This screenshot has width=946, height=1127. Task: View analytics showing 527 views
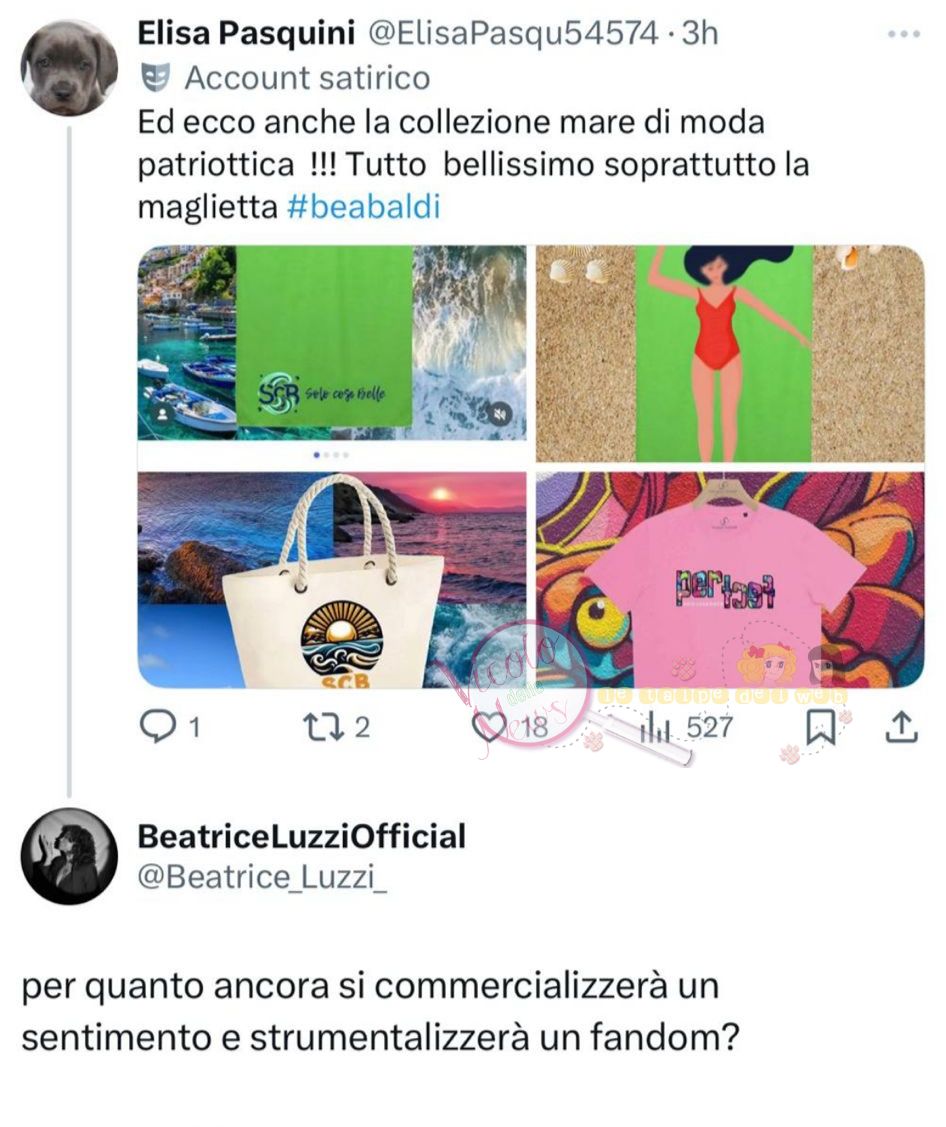[654, 727]
